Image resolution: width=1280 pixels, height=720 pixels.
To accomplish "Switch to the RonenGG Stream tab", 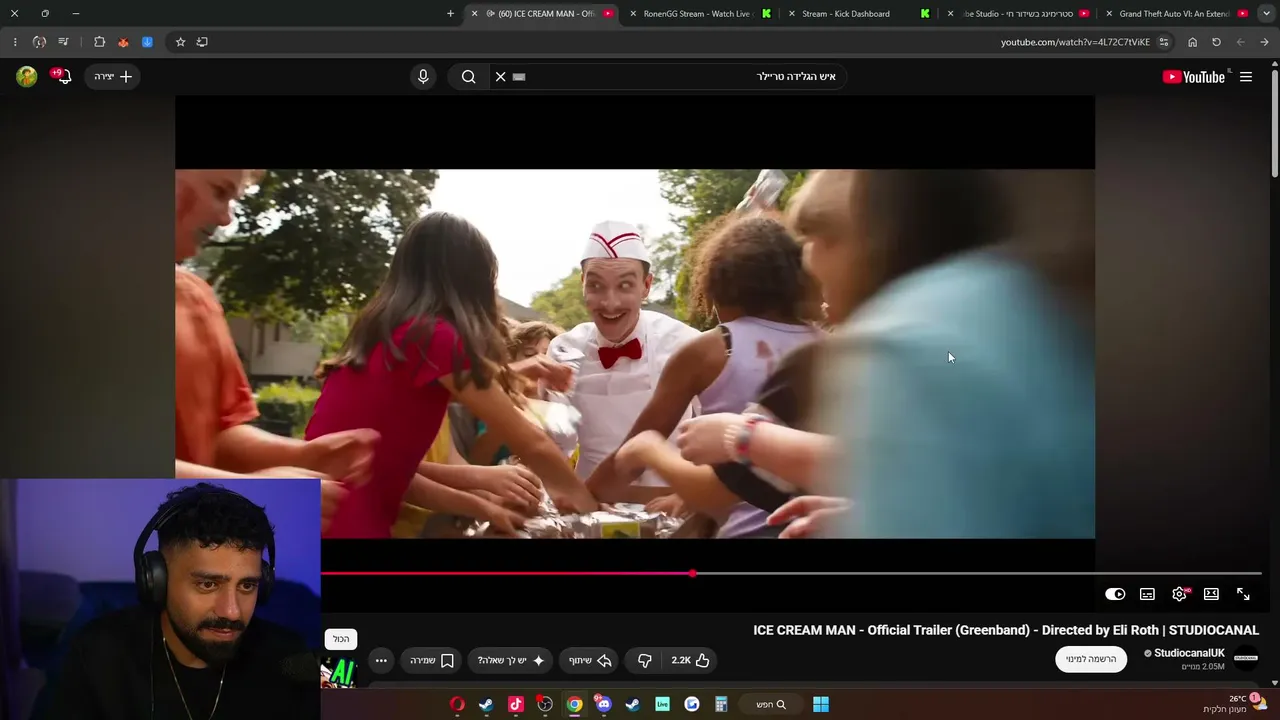I will 698,14.
